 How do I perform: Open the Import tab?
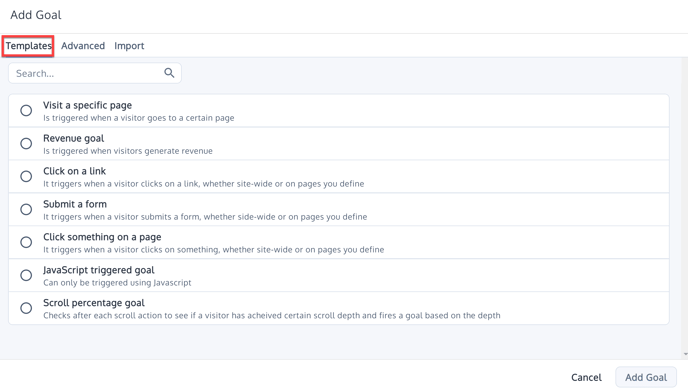tap(129, 46)
